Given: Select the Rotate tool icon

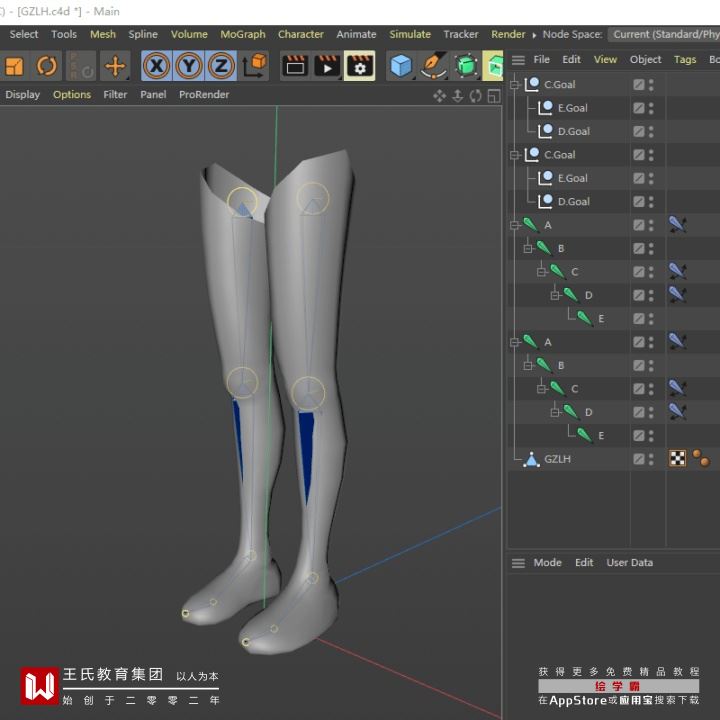Looking at the screenshot, I should pyautogui.click(x=46, y=66).
